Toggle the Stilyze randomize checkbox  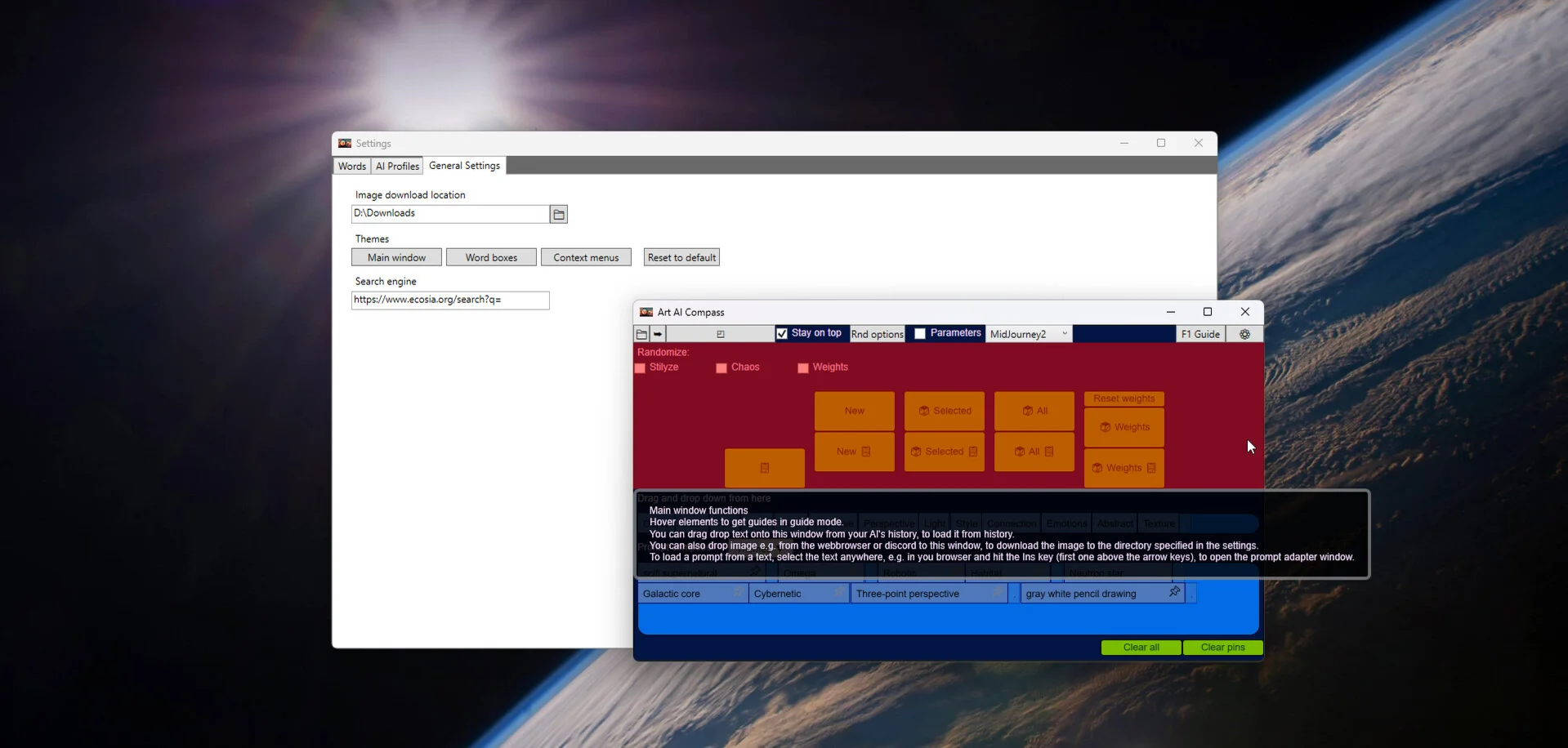(640, 367)
